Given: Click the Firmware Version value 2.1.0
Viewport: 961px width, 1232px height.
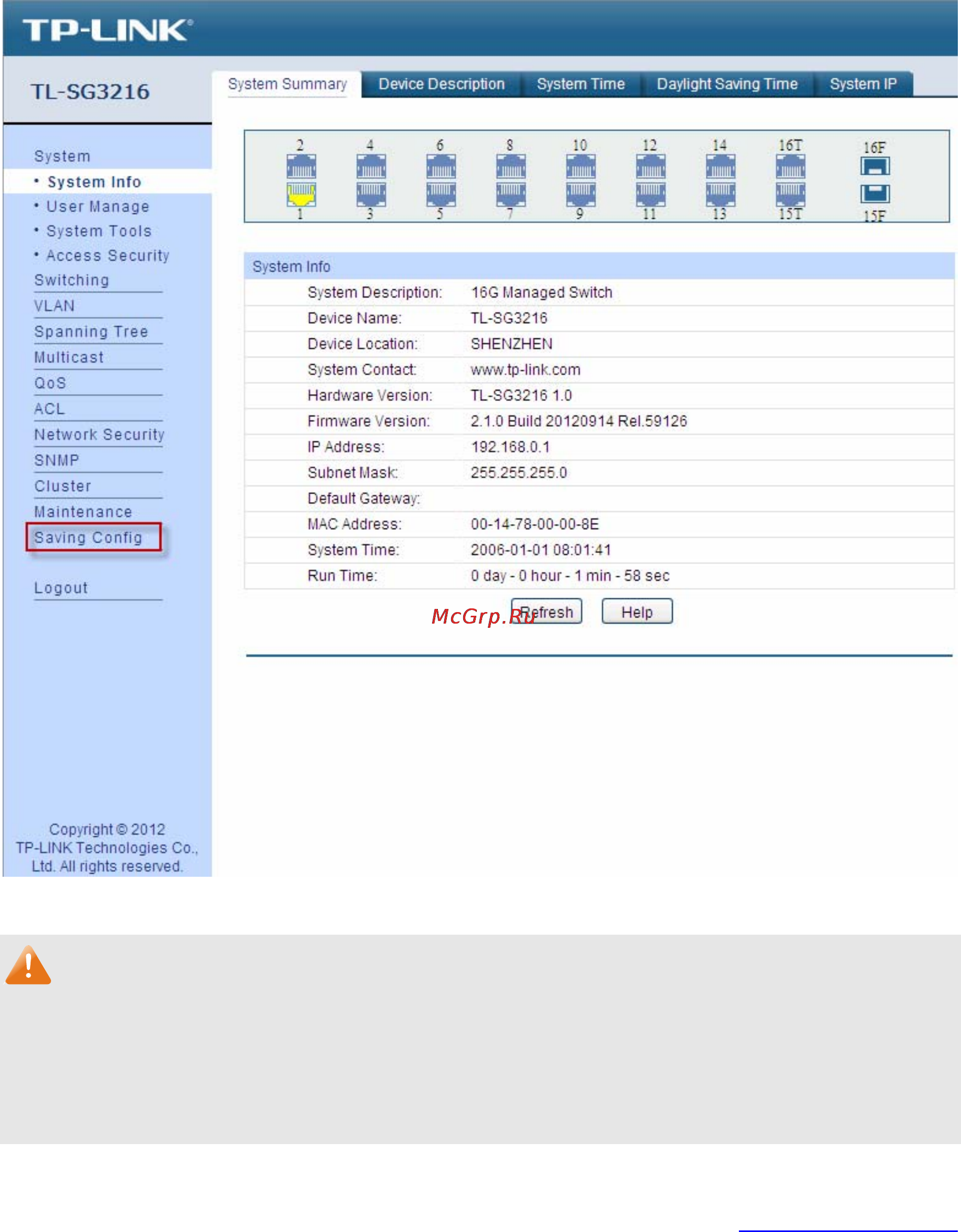Looking at the screenshot, I should (579, 422).
